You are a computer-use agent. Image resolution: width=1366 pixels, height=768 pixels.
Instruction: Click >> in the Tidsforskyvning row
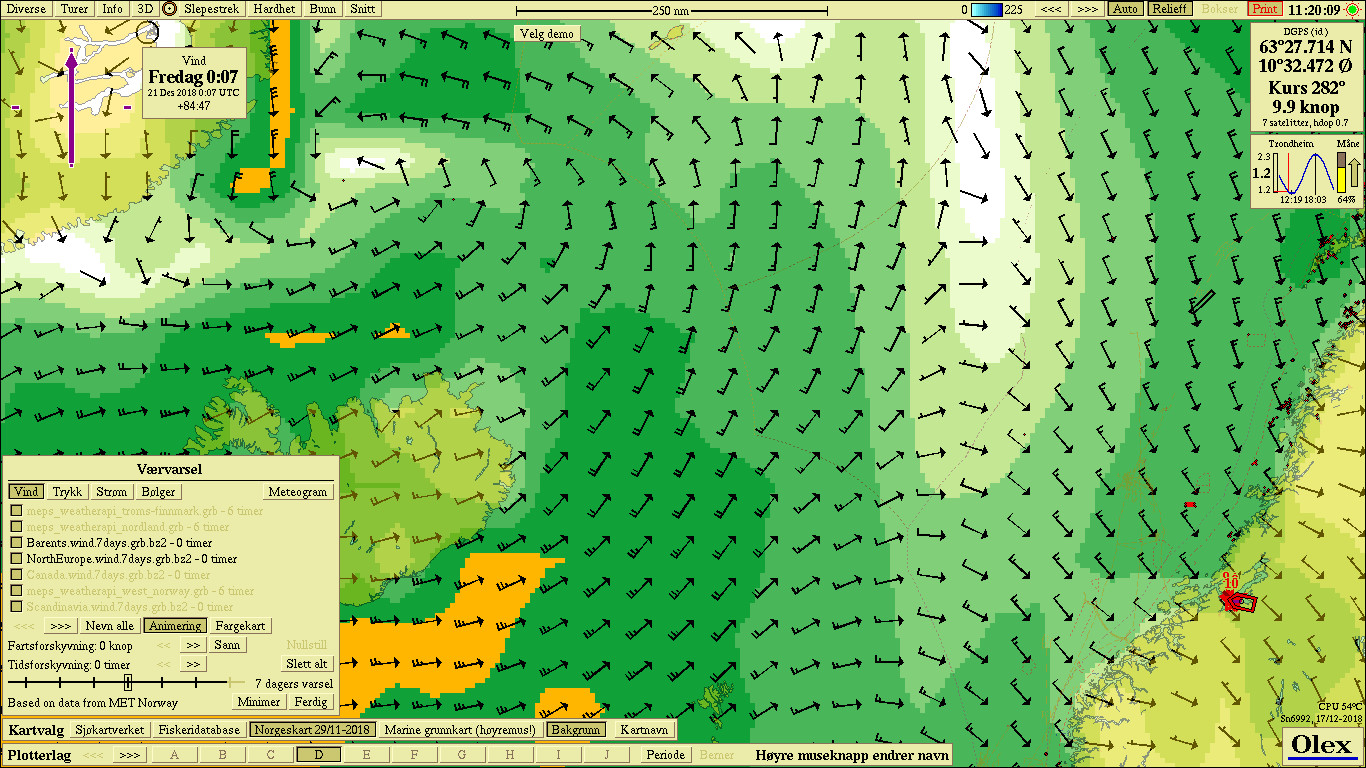pos(193,664)
